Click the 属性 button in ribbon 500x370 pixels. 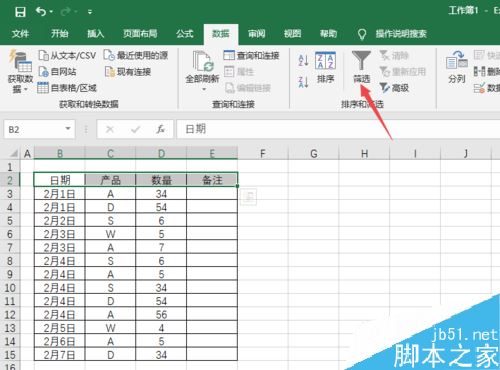click(239, 71)
